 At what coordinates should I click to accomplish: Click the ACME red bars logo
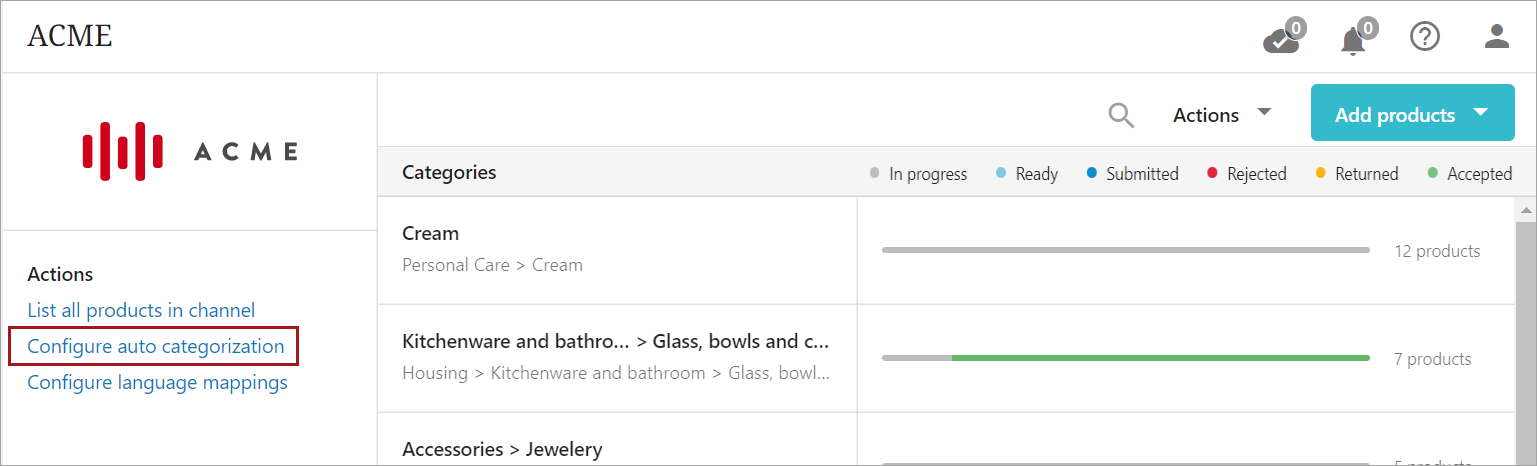pyautogui.click(x=123, y=151)
